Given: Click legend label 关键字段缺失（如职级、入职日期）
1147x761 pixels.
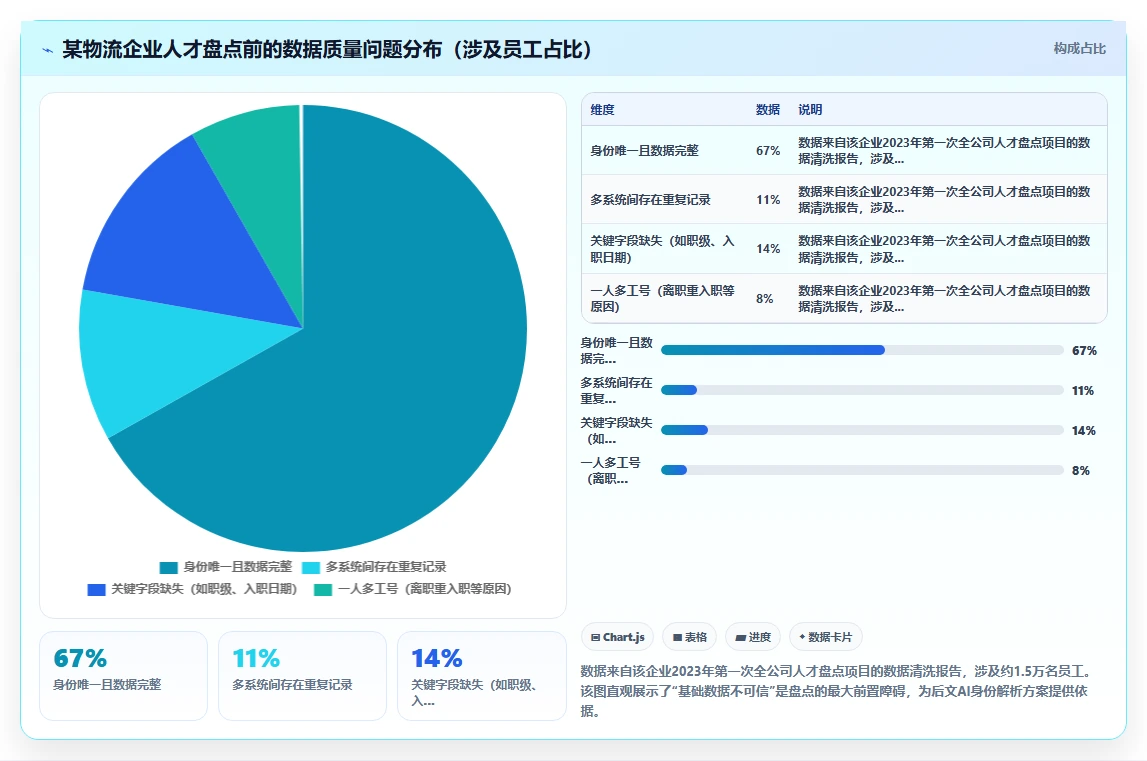Looking at the screenshot, I should [204, 589].
